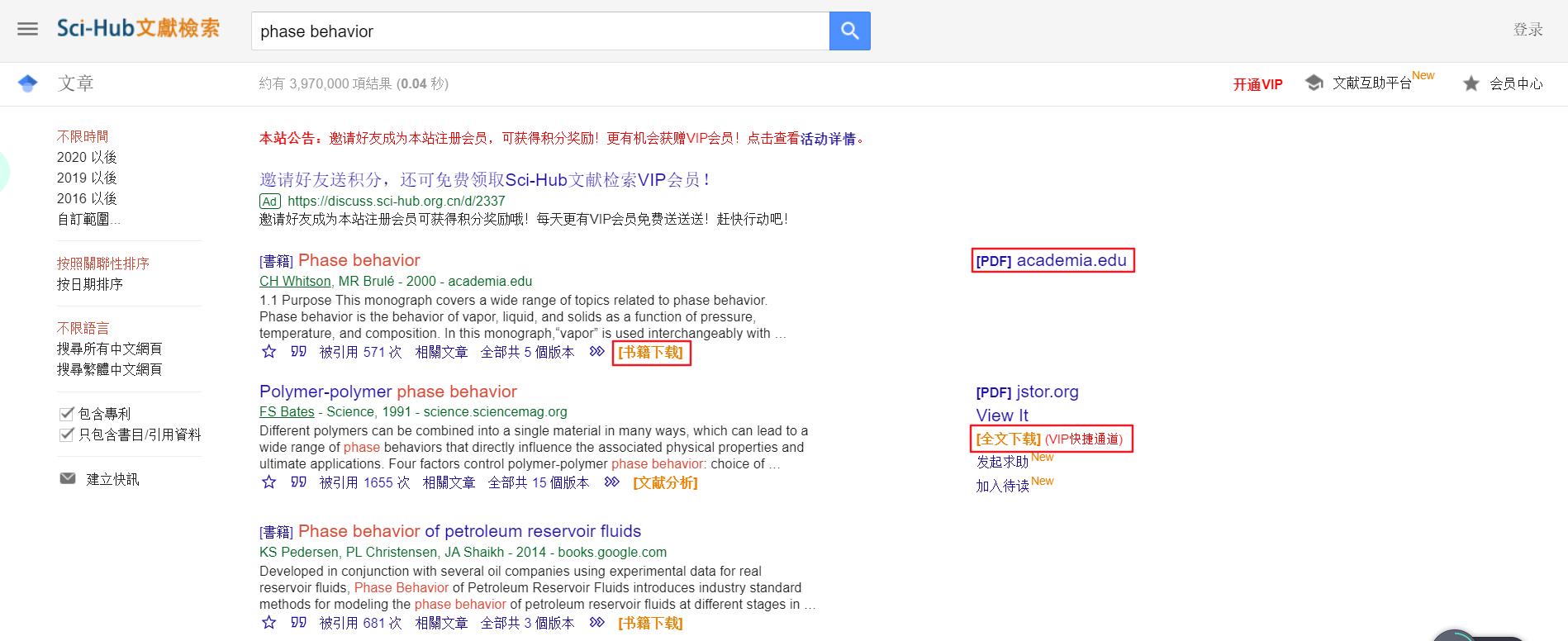Open Phase behavior of petroleum reservoir fluids
This screenshot has height=641, width=1568.
pyautogui.click(x=469, y=531)
